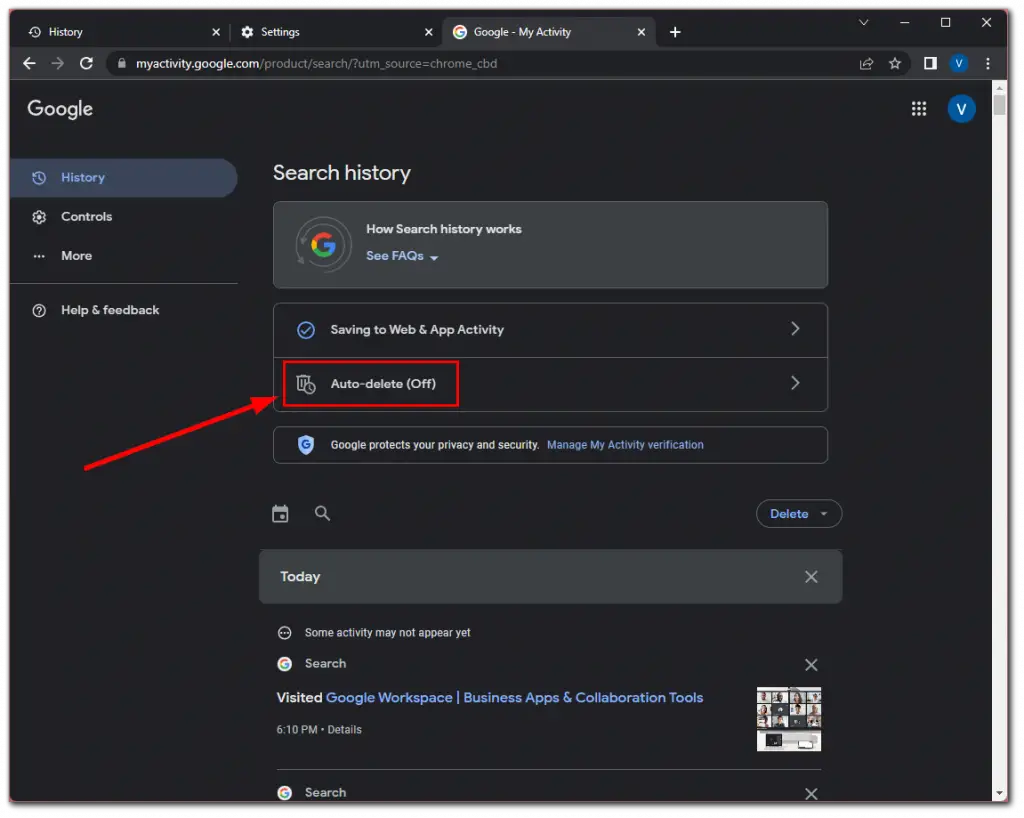Open Auto-delete settings via its chevron

point(795,383)
